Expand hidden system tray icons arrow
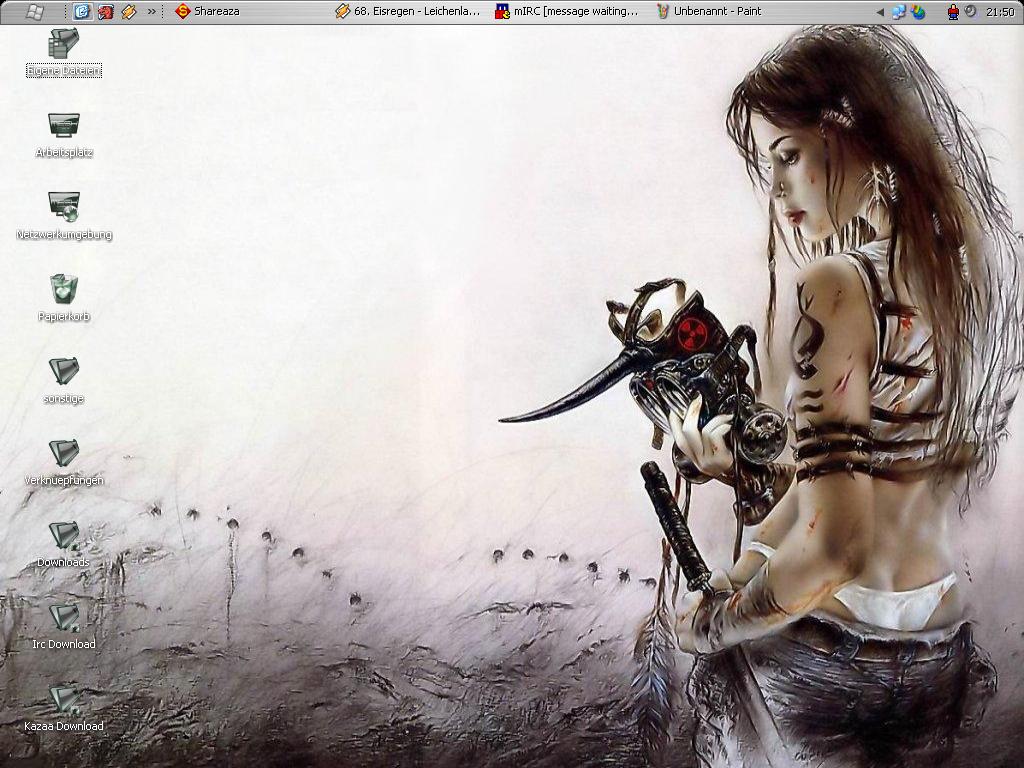 click(x=880, y=12)
